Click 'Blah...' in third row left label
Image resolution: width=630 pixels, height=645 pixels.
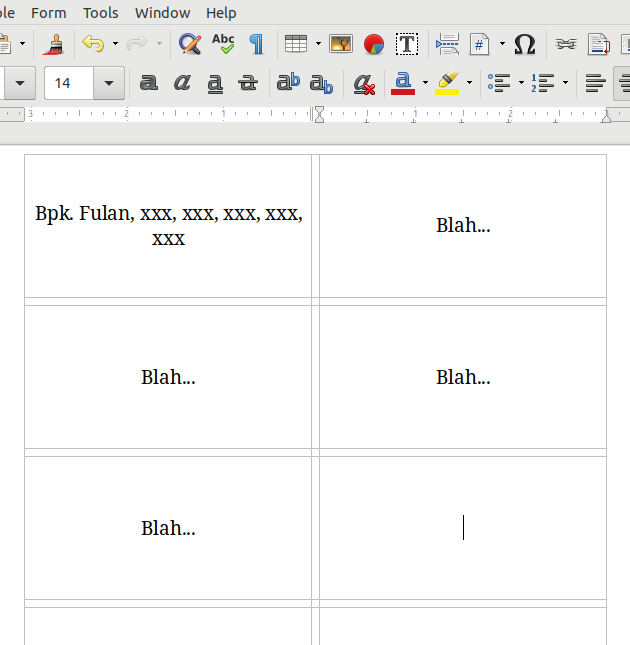[168, 528]
